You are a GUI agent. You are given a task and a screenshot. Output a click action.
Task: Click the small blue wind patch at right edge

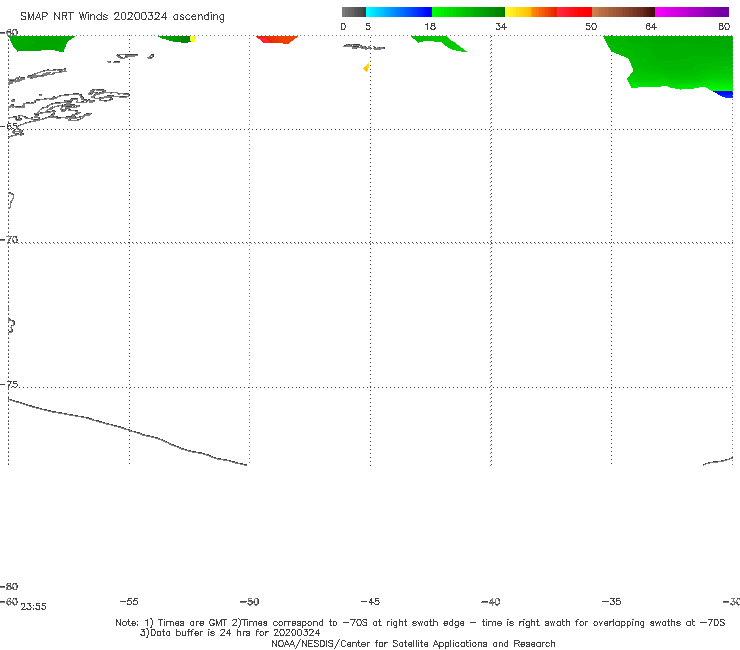724,94
